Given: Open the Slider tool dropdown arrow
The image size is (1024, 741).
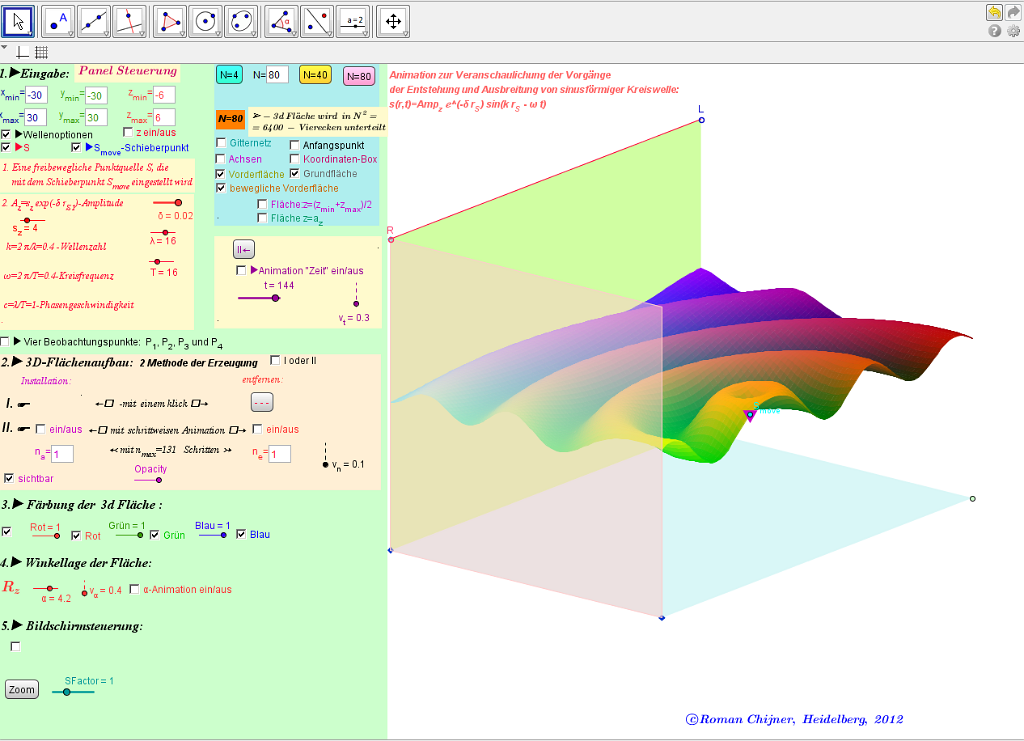Looking at the screenshot, I should coord(365,33).
